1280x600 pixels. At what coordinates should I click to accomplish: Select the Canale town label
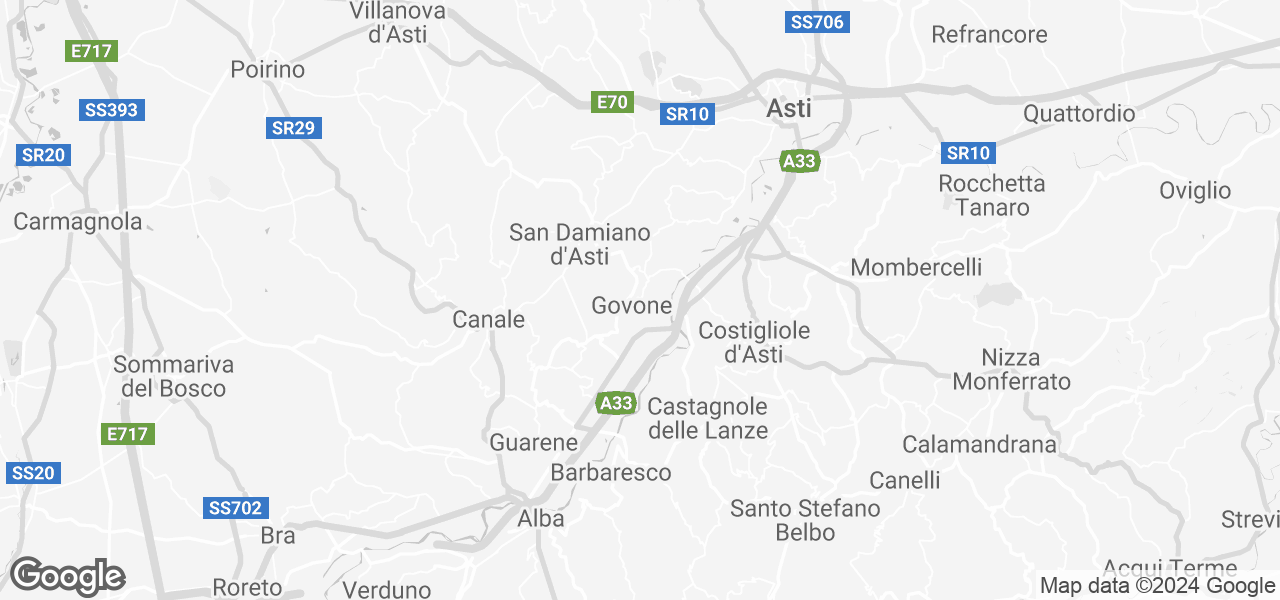(489, 320)
